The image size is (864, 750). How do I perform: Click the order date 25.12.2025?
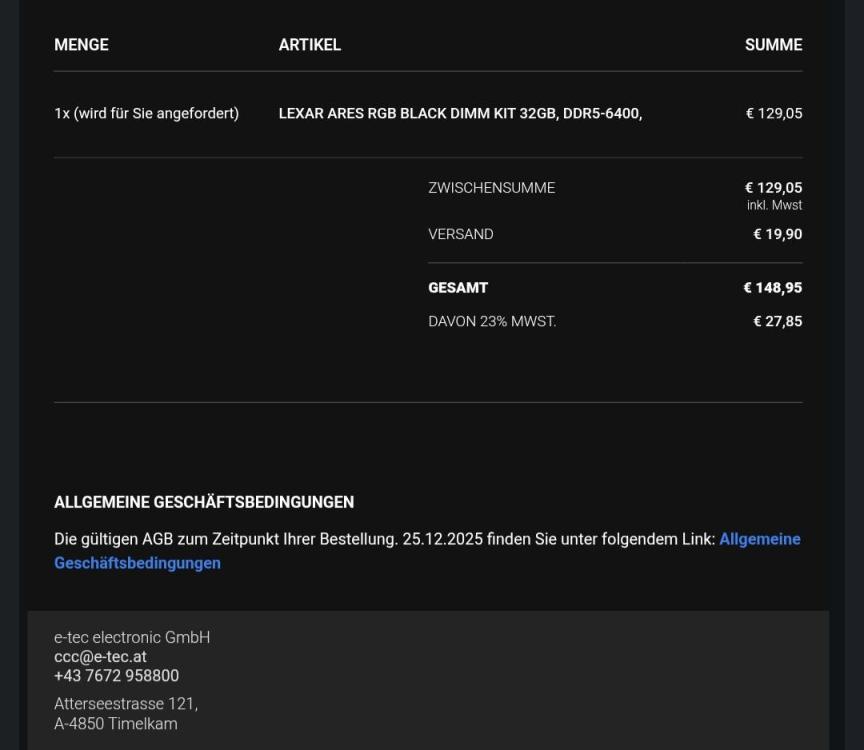pos(442,539)
